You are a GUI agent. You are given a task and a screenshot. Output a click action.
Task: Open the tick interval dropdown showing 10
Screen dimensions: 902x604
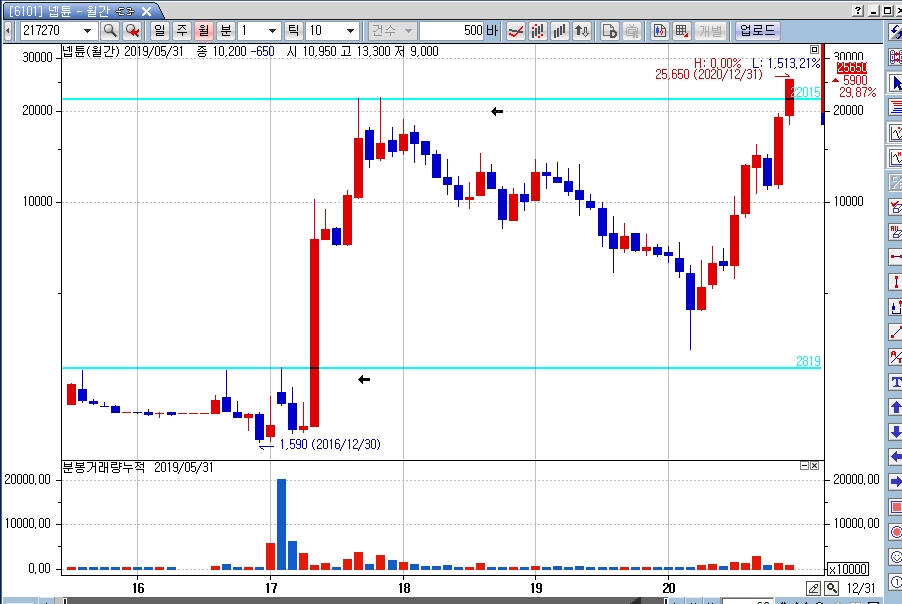[349, 31]
